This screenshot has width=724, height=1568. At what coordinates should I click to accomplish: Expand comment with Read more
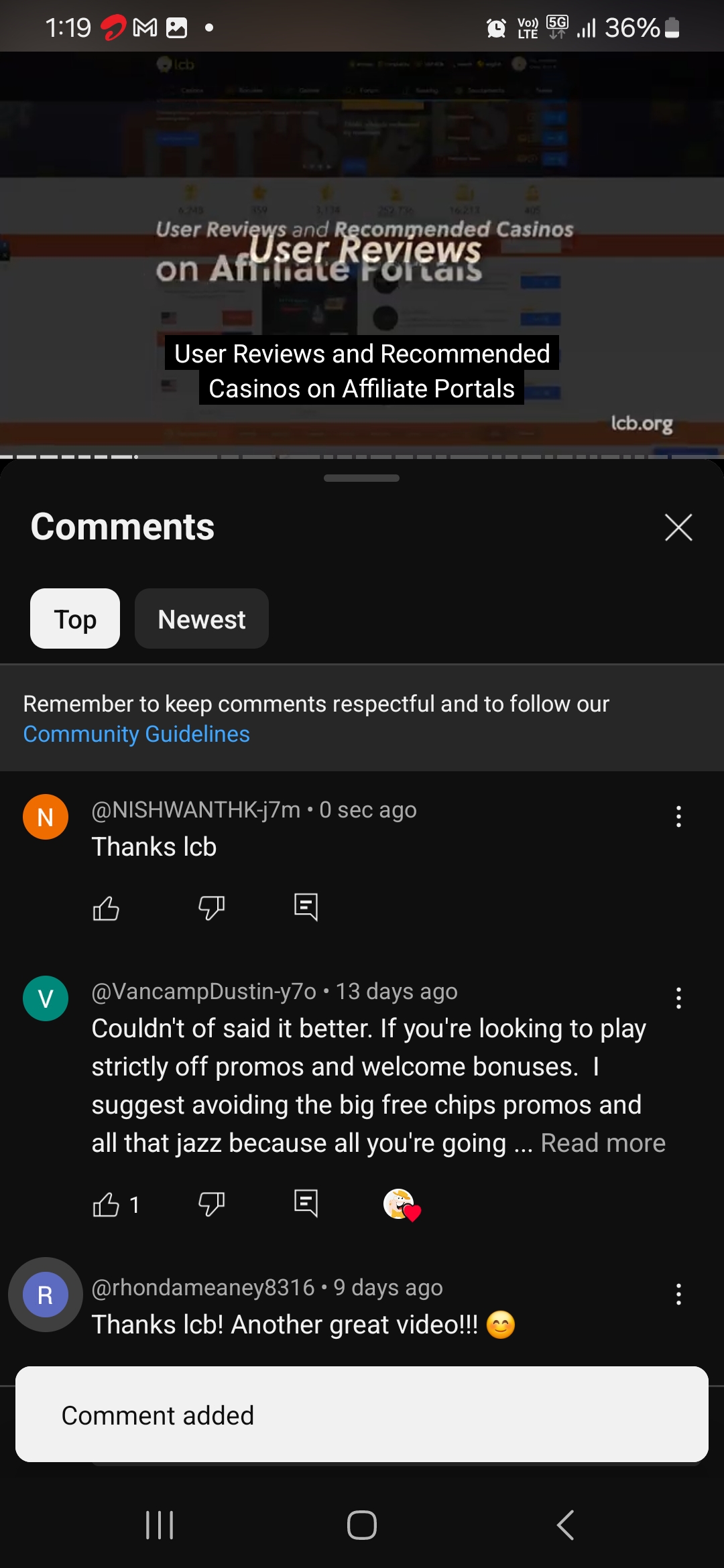(x=603, y=1143)
